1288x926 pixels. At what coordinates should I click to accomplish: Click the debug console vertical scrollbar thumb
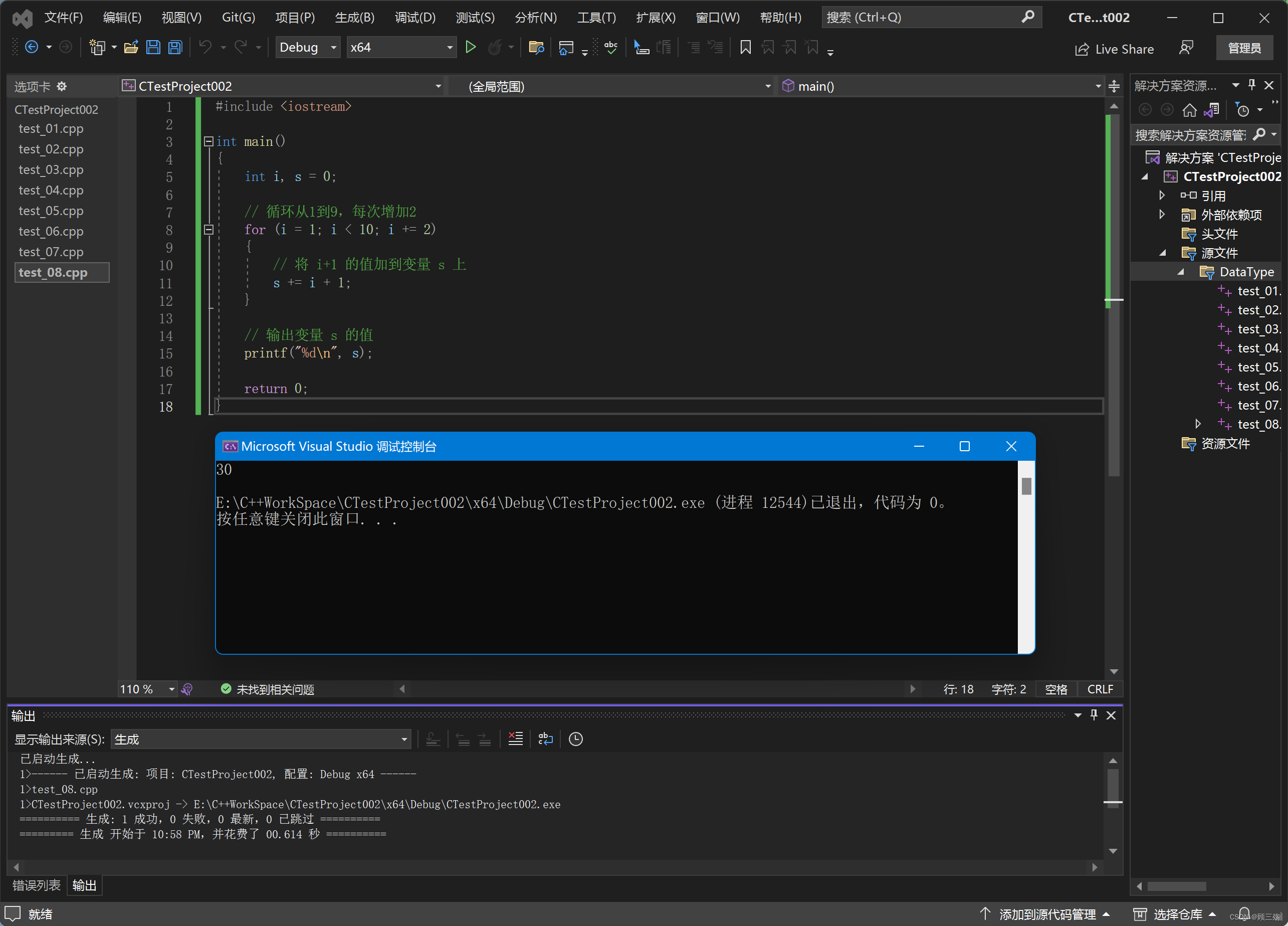[1026, 486]
